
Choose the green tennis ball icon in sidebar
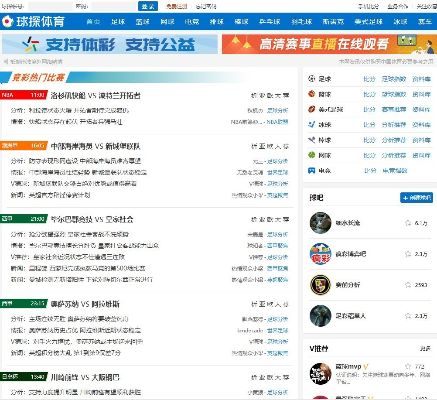311,155
